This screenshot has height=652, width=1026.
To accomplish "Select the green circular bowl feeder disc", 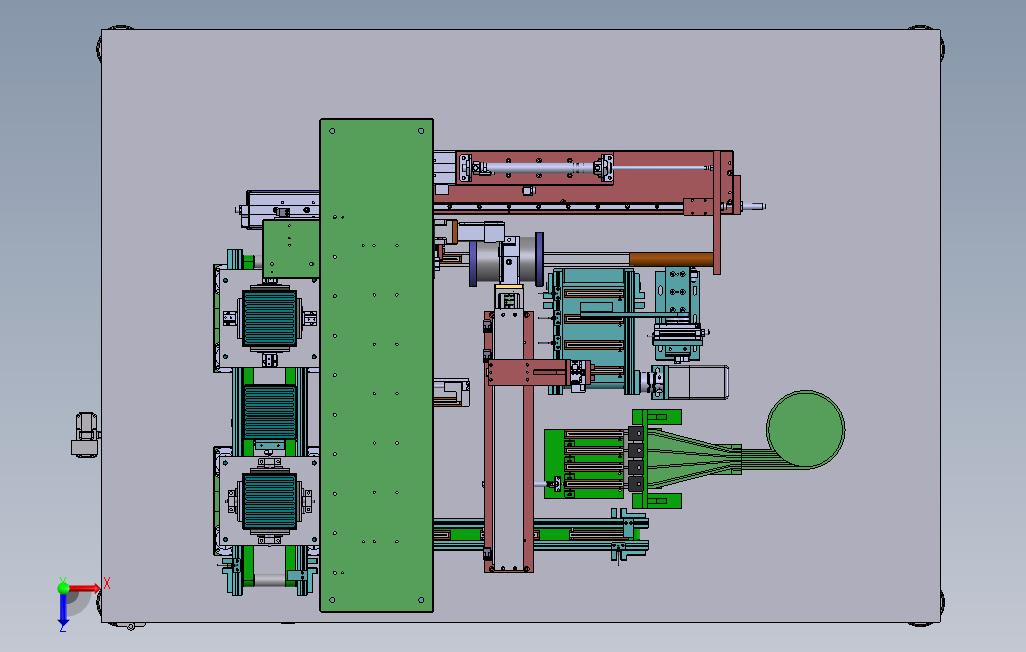I will [x=805, y=429].
